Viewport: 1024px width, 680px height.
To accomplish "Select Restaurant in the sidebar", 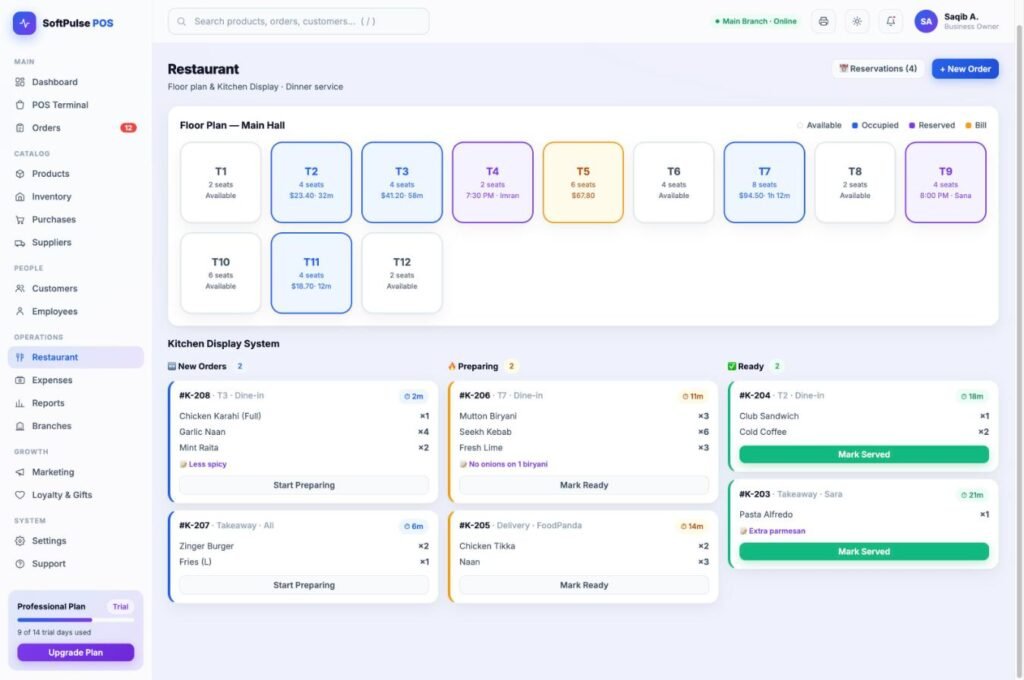I will 76,357.
